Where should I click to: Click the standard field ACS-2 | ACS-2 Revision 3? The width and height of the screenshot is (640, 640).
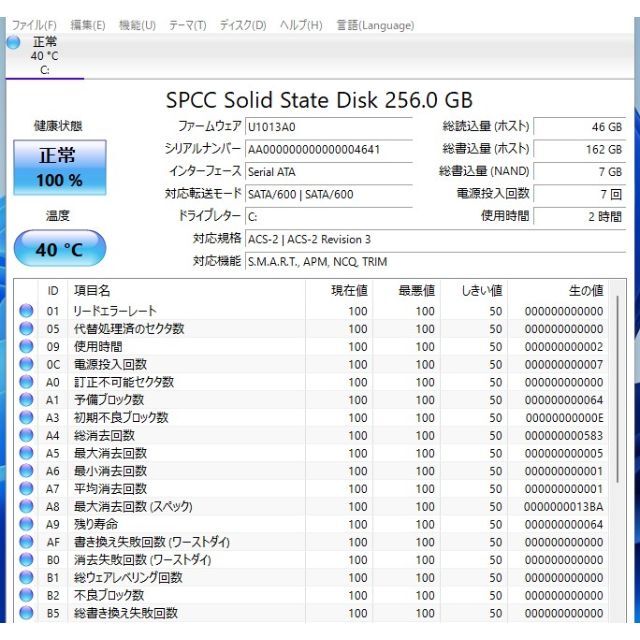[435, 239]
